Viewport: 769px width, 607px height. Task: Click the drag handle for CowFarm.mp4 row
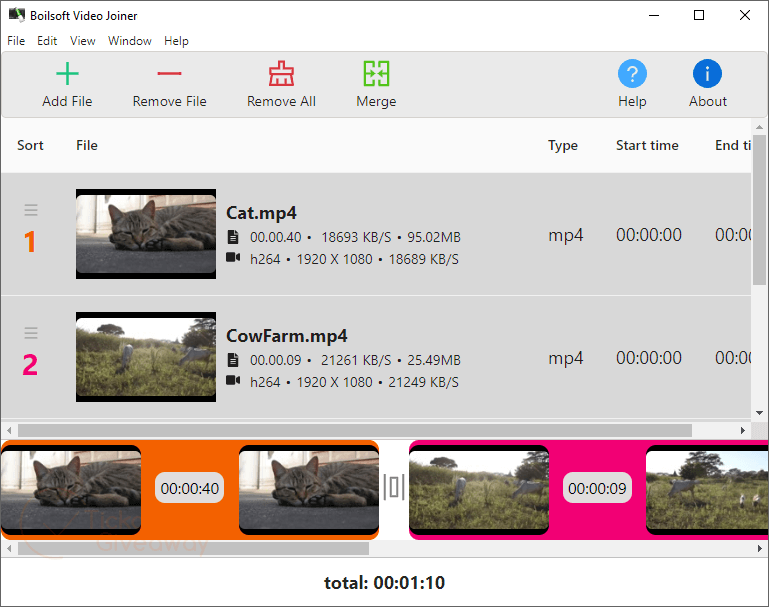pos(31,333)
